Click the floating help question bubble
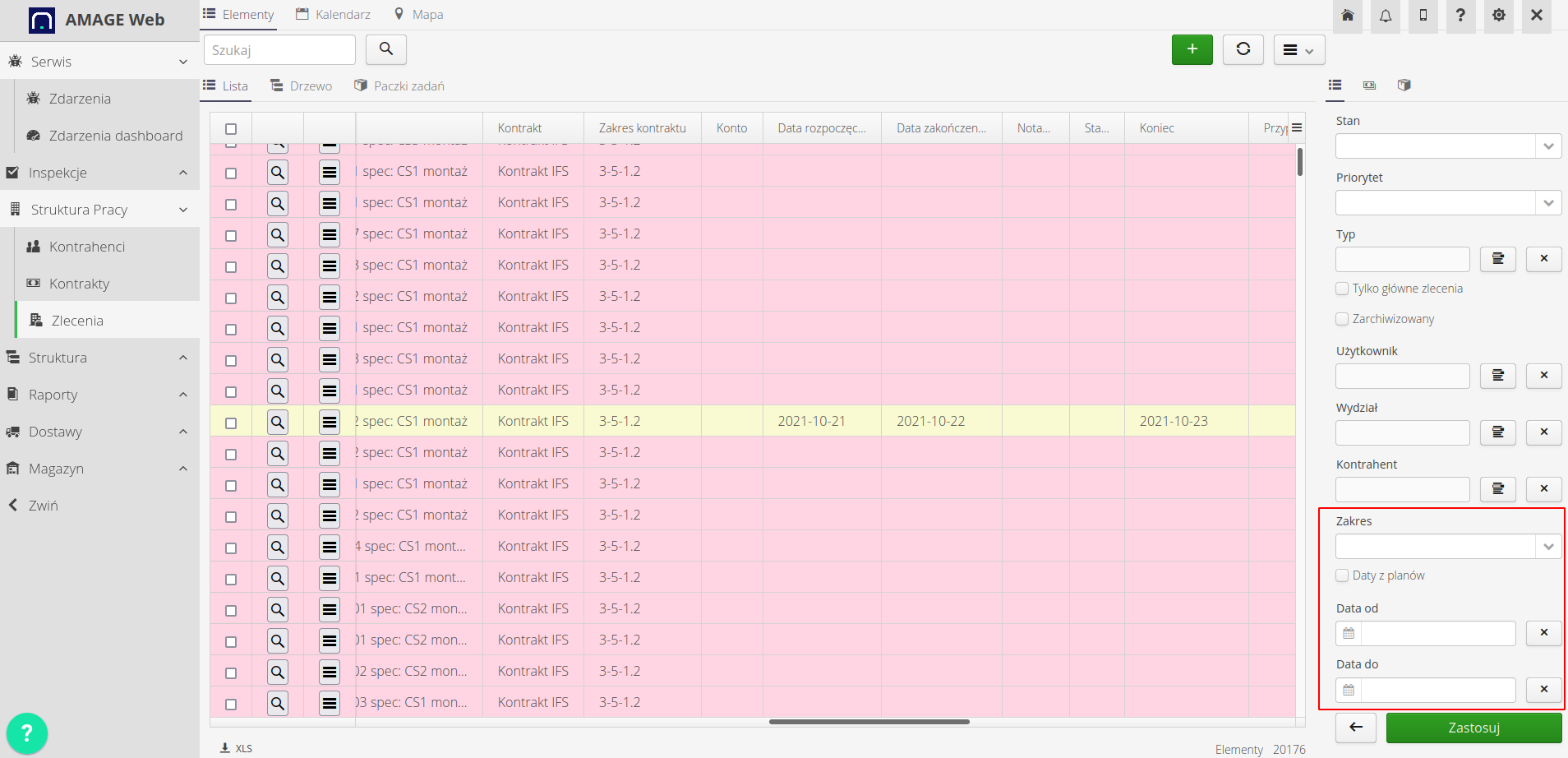The width and height of the screenshot is (1568, 758). tap(27, 733)
